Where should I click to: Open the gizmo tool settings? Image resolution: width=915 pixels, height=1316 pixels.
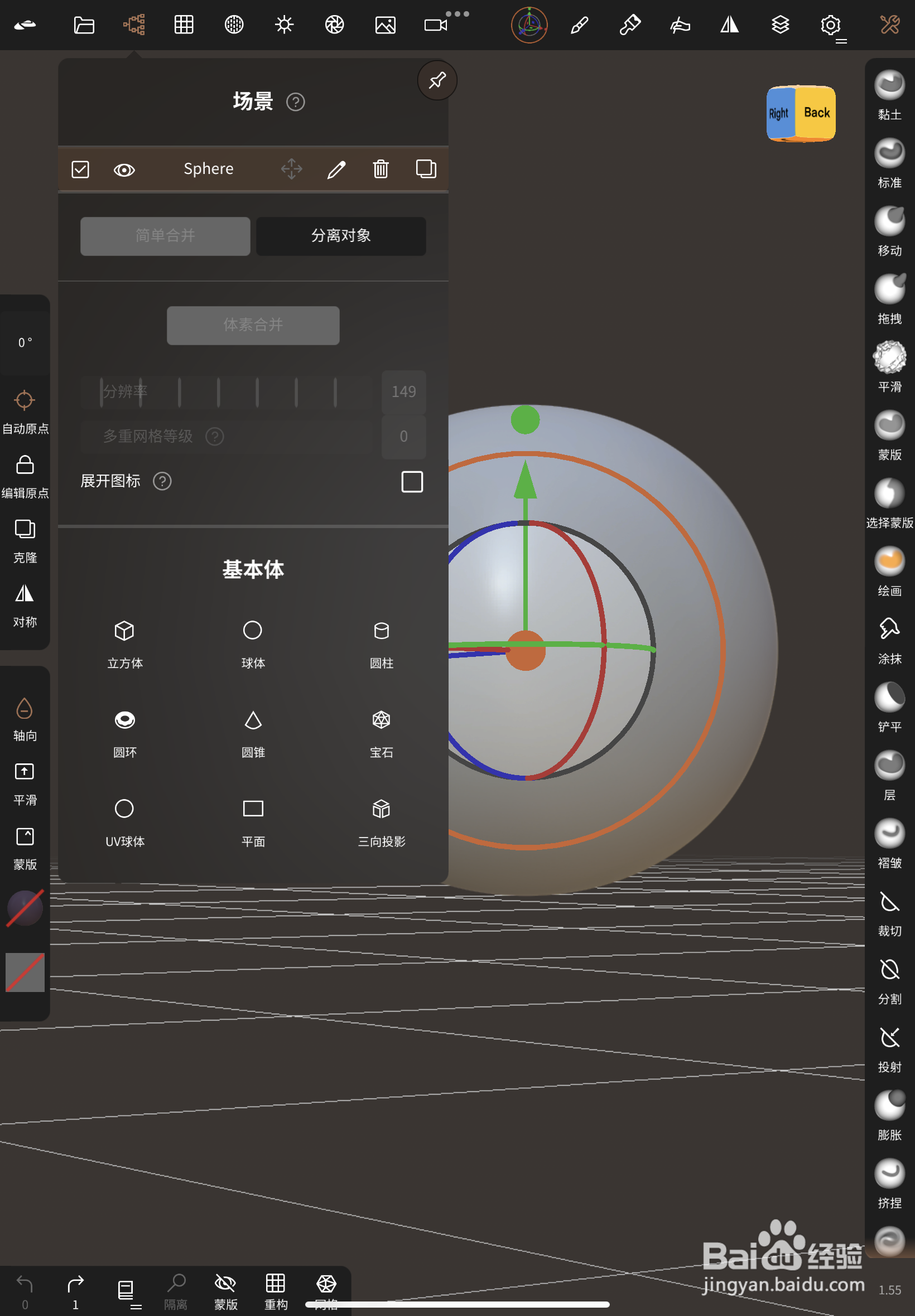click(528, 25)
